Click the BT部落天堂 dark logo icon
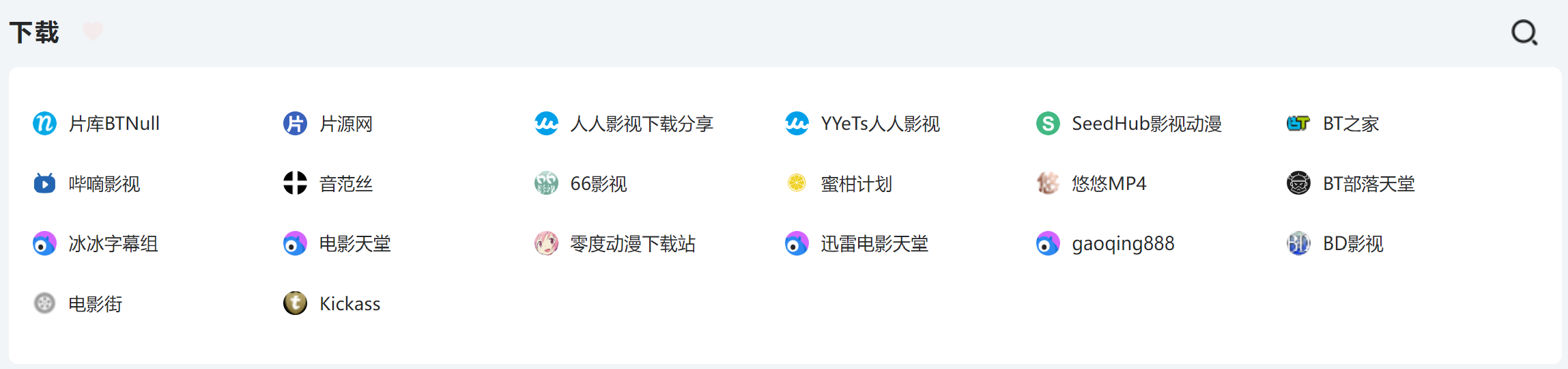This screenshot has width=1568, height=369. [1298, 183]
